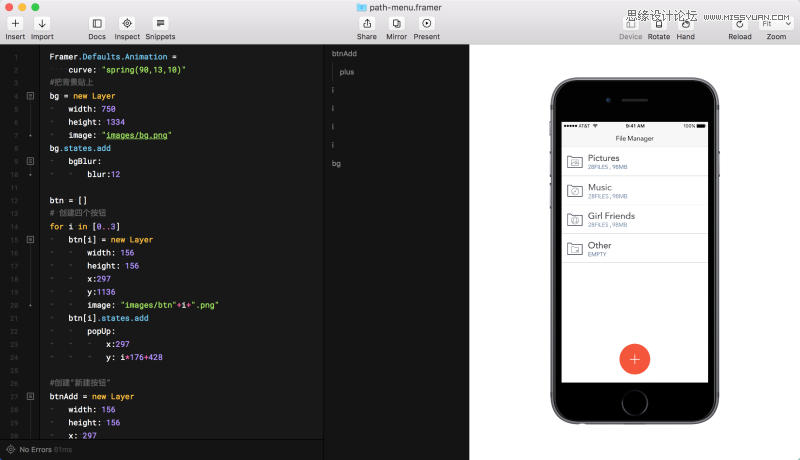
Task: Open the Docs panel
Action: coord(96,23)
